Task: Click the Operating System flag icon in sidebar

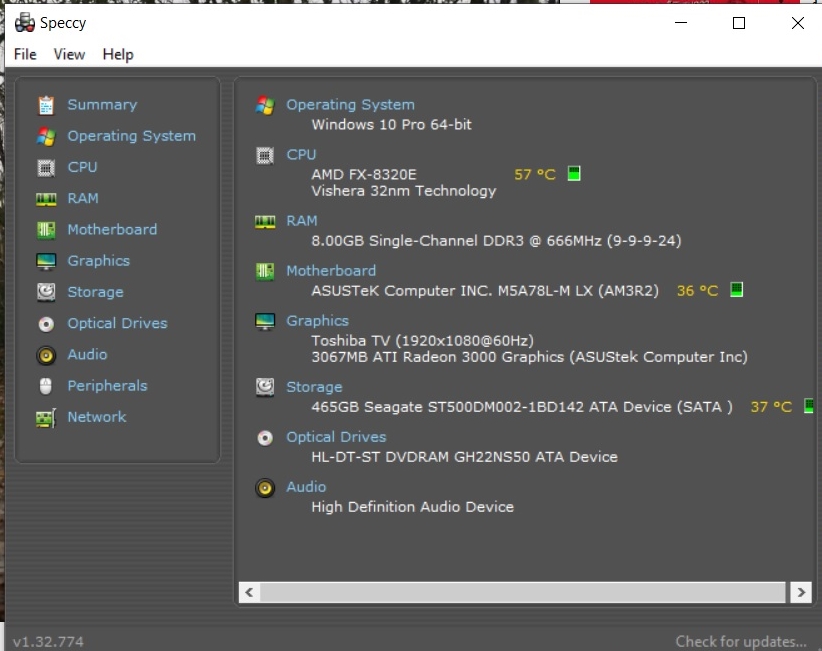Action: point(46,136)
